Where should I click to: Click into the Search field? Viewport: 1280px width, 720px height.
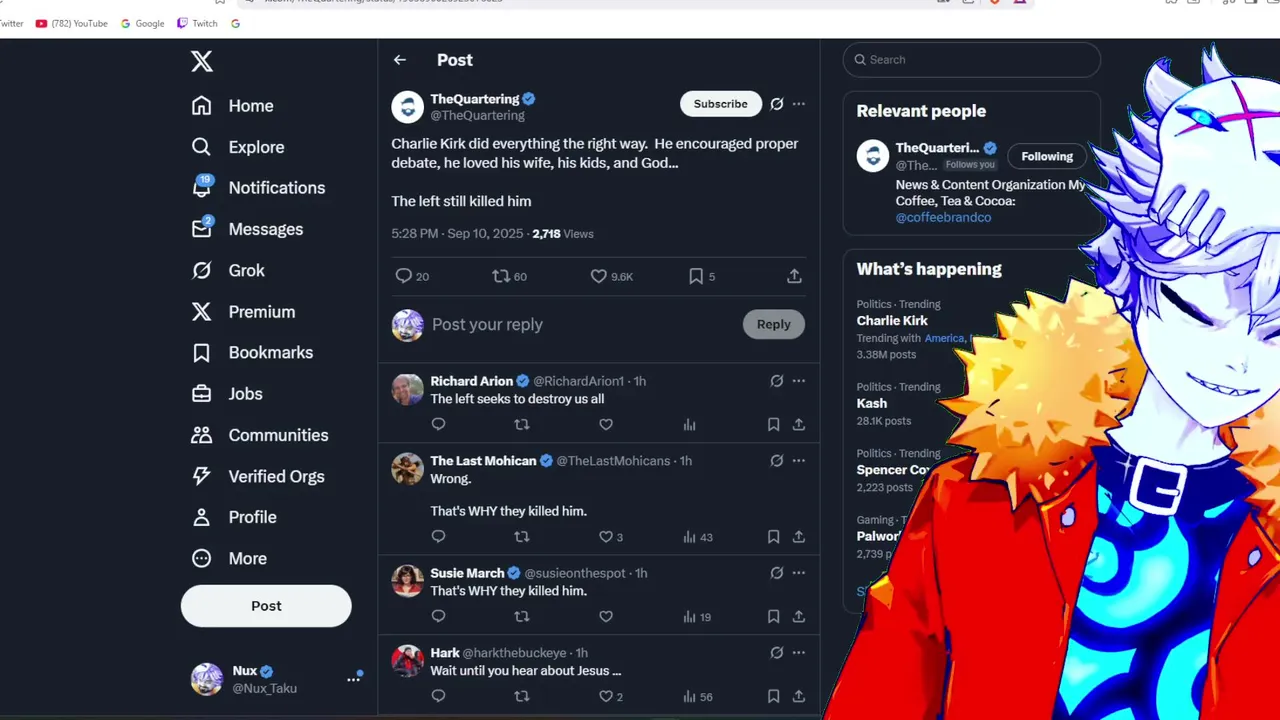(x=972, y=60)
